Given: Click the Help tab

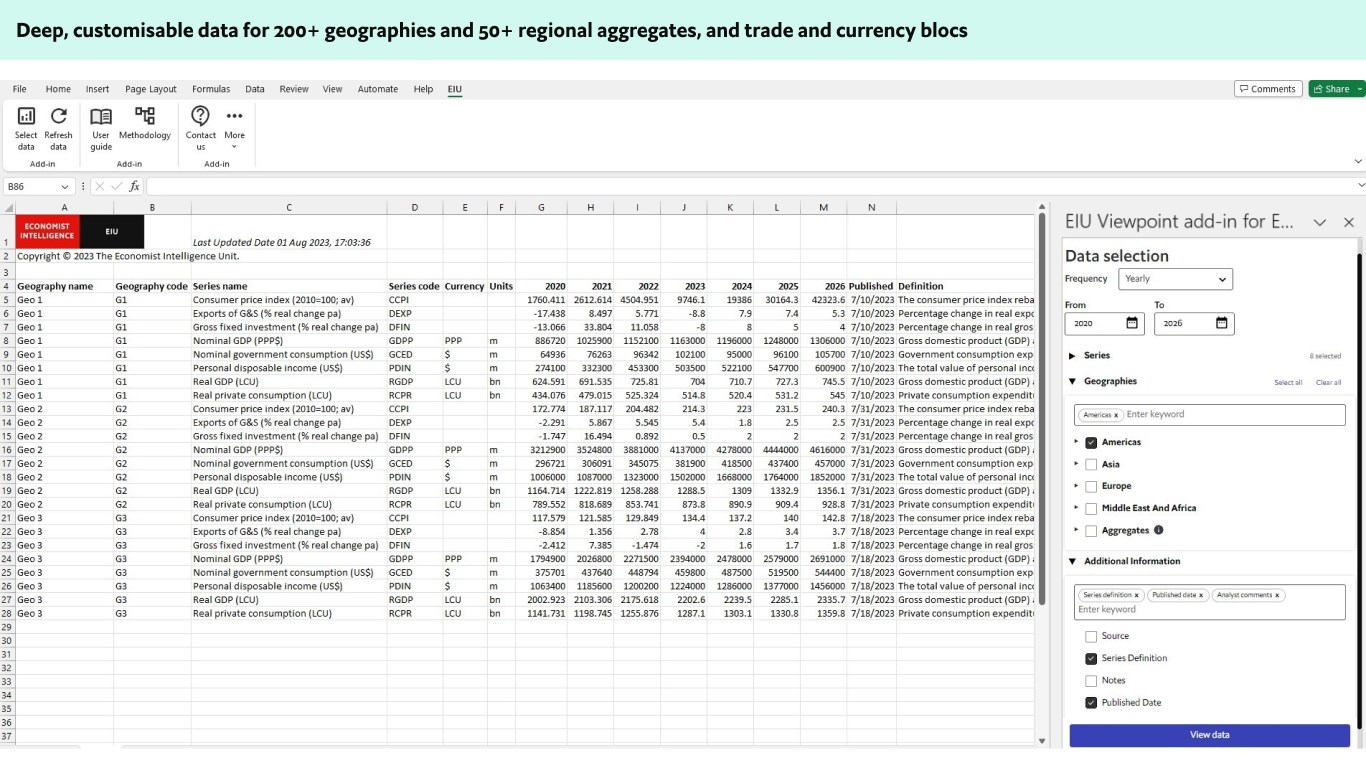Looking at the screenshot, I should tap(424, 89).
